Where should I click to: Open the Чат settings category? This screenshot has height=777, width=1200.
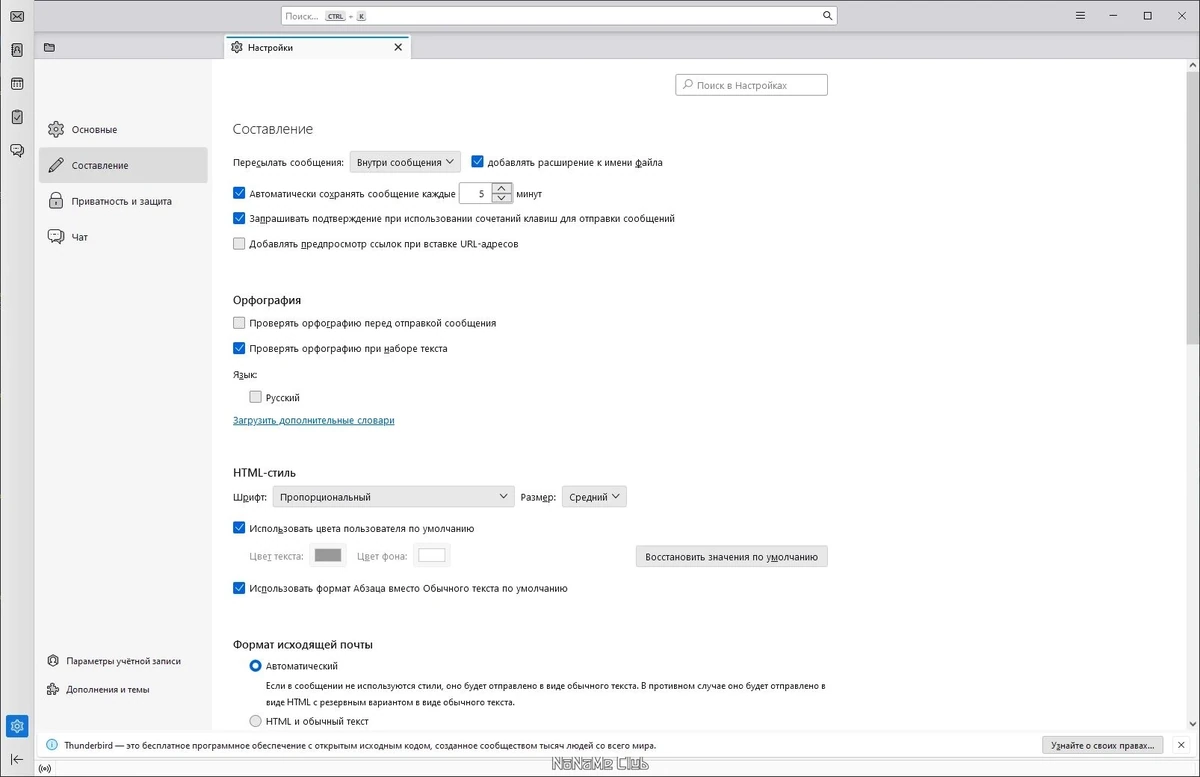point(123,237)
